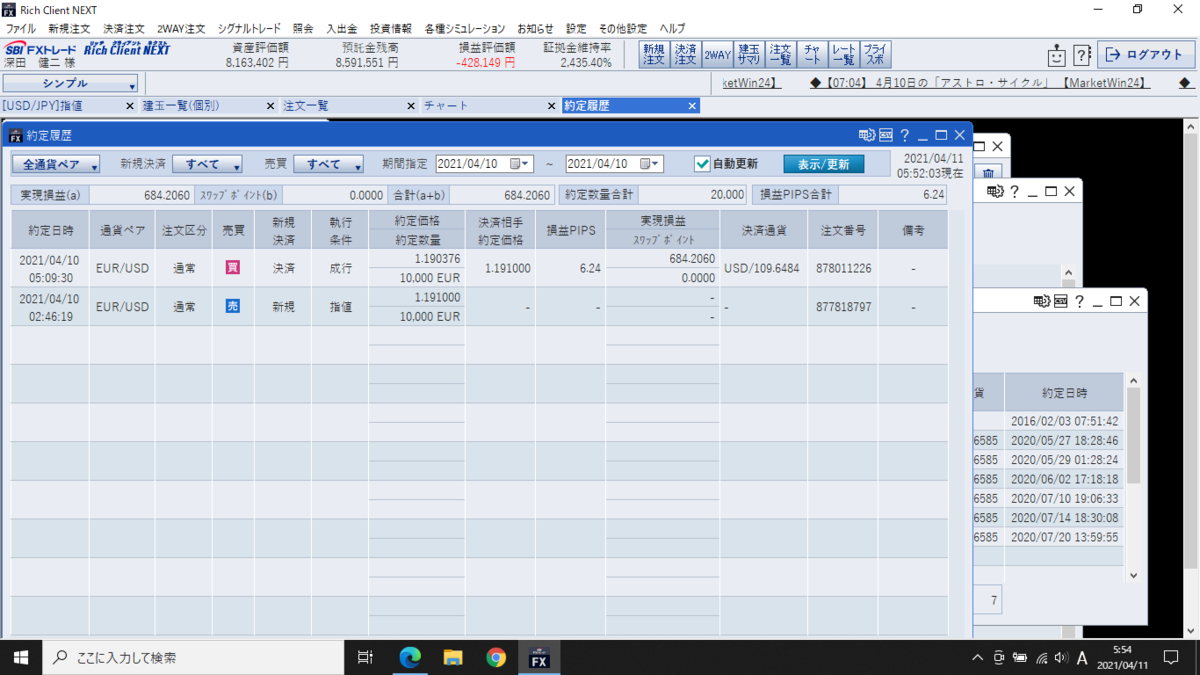
Task: Select the realized profit value 684.2060 in first row
Action: point(691,258)
